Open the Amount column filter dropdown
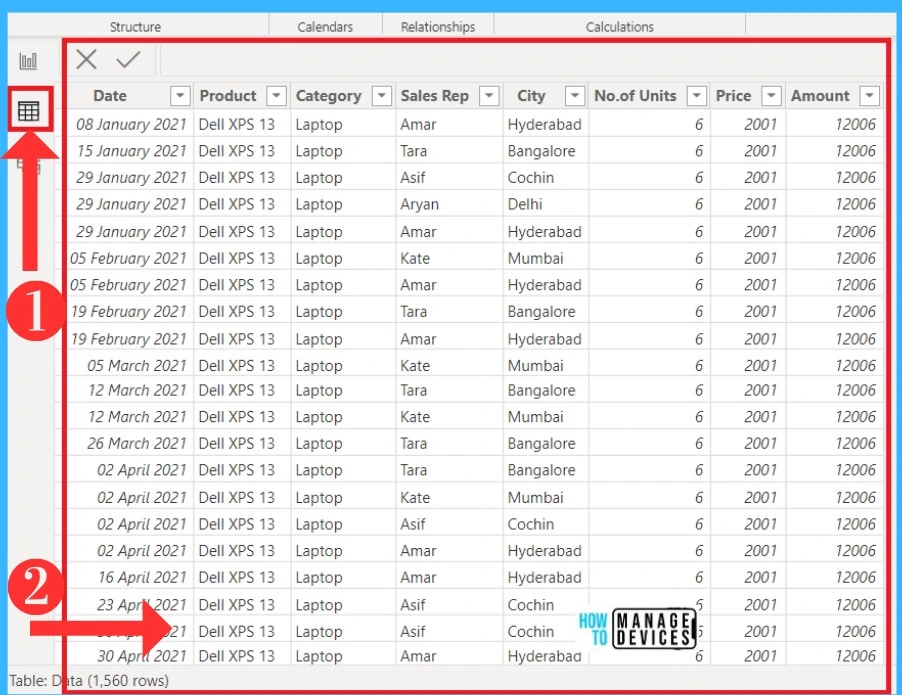902x695 pixels. pyautogui.click(x=870, y=96)
